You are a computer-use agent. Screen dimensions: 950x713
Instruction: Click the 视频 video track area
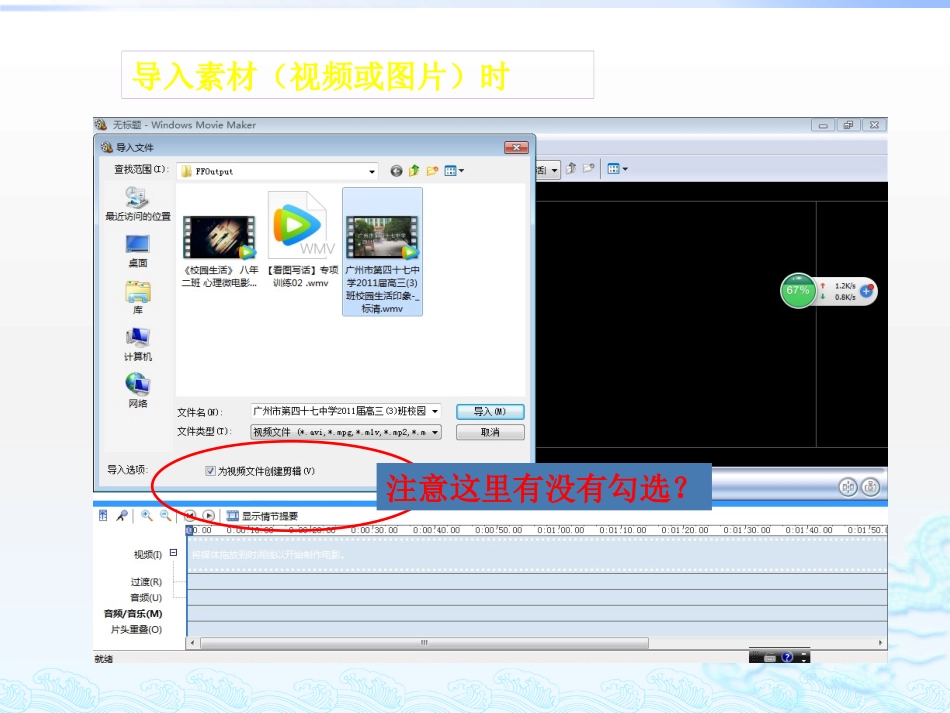537,554
